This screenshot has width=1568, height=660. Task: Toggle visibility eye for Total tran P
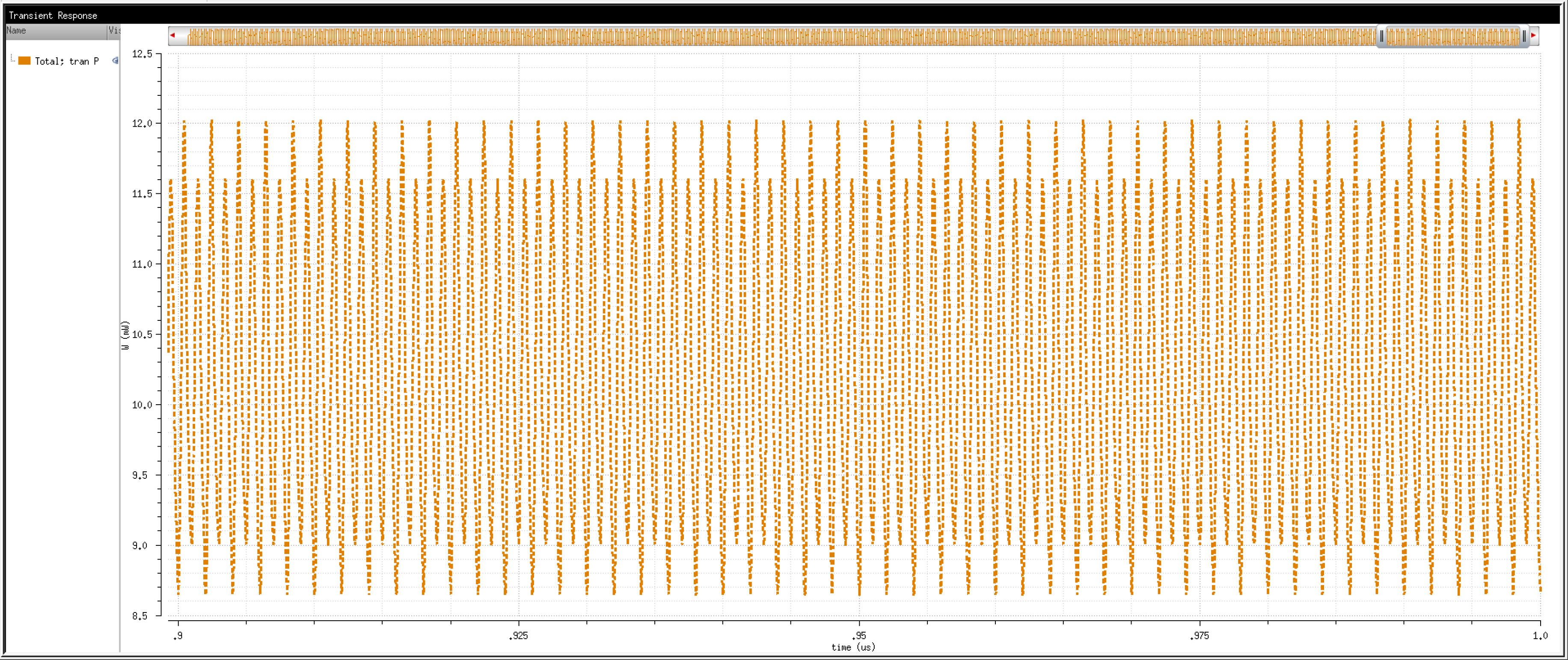click(x=115, y=61)
